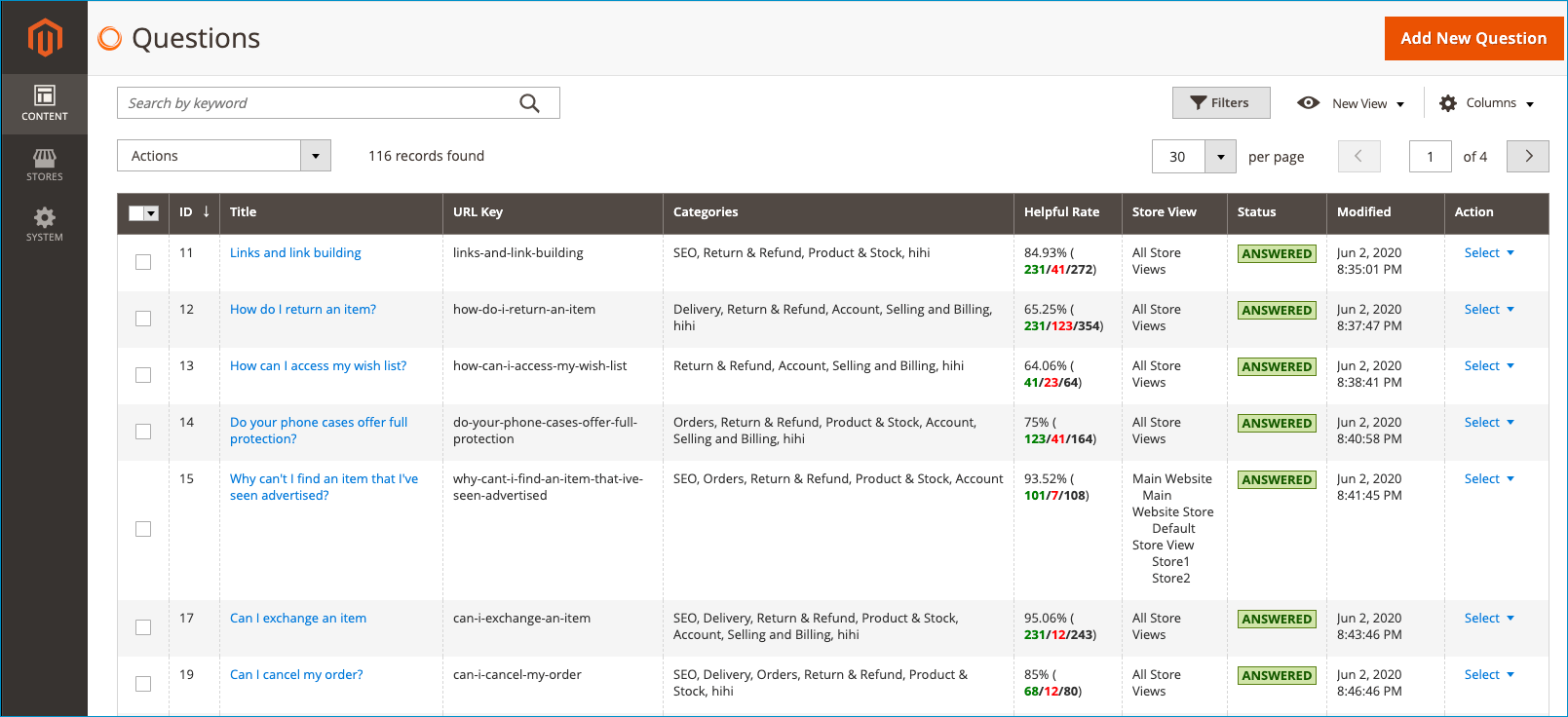Check the box for question ID 11
Viewport: 1568px width, 717px height.
point(143,262)
